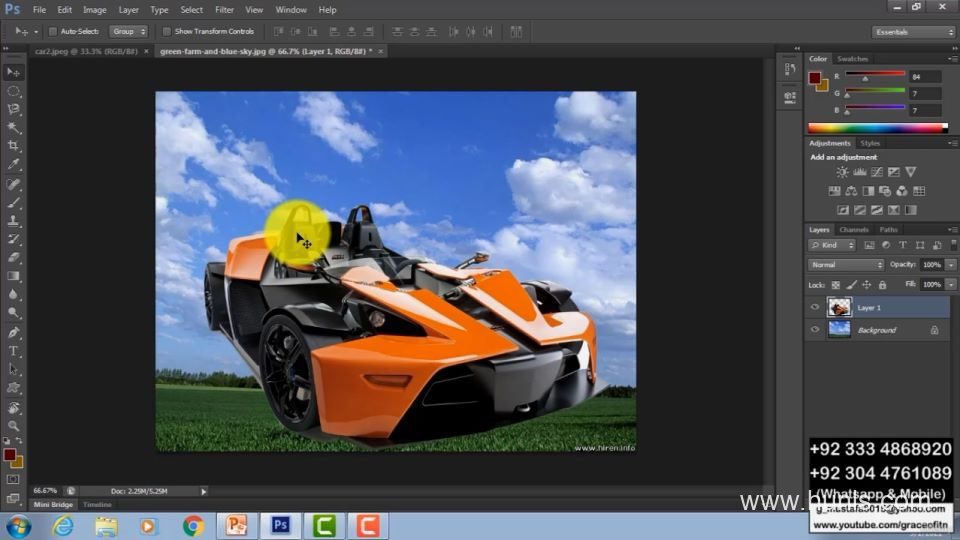Open the Essentials workspace dropdown
The height and width of the screenshot is (540, 960).
point(913,32)
